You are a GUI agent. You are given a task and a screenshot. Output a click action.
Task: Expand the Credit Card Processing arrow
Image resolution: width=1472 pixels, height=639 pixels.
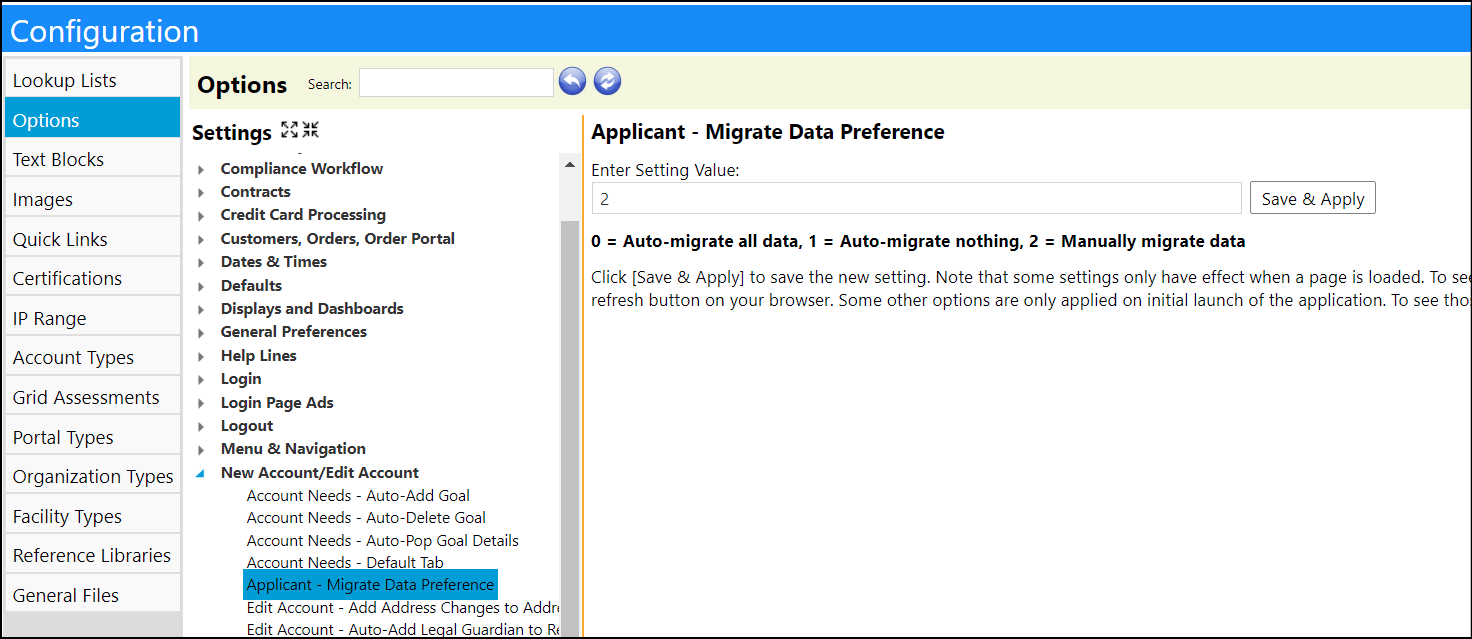(201, 215)
